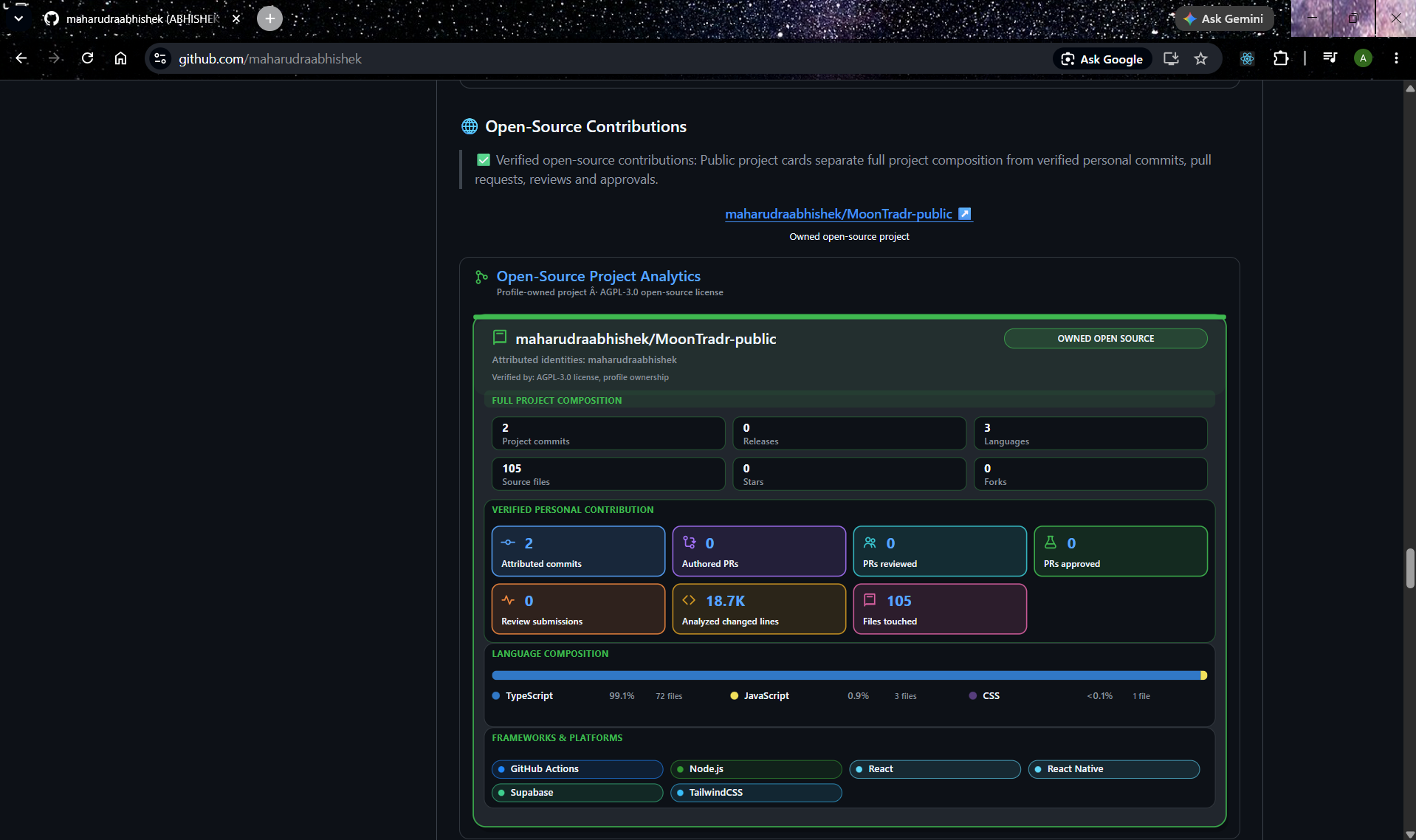Image resolution: width=1416 pixels, height=840 pixels.
Task: Open the tab search dropdown arrow
Action: click(18, 18)
